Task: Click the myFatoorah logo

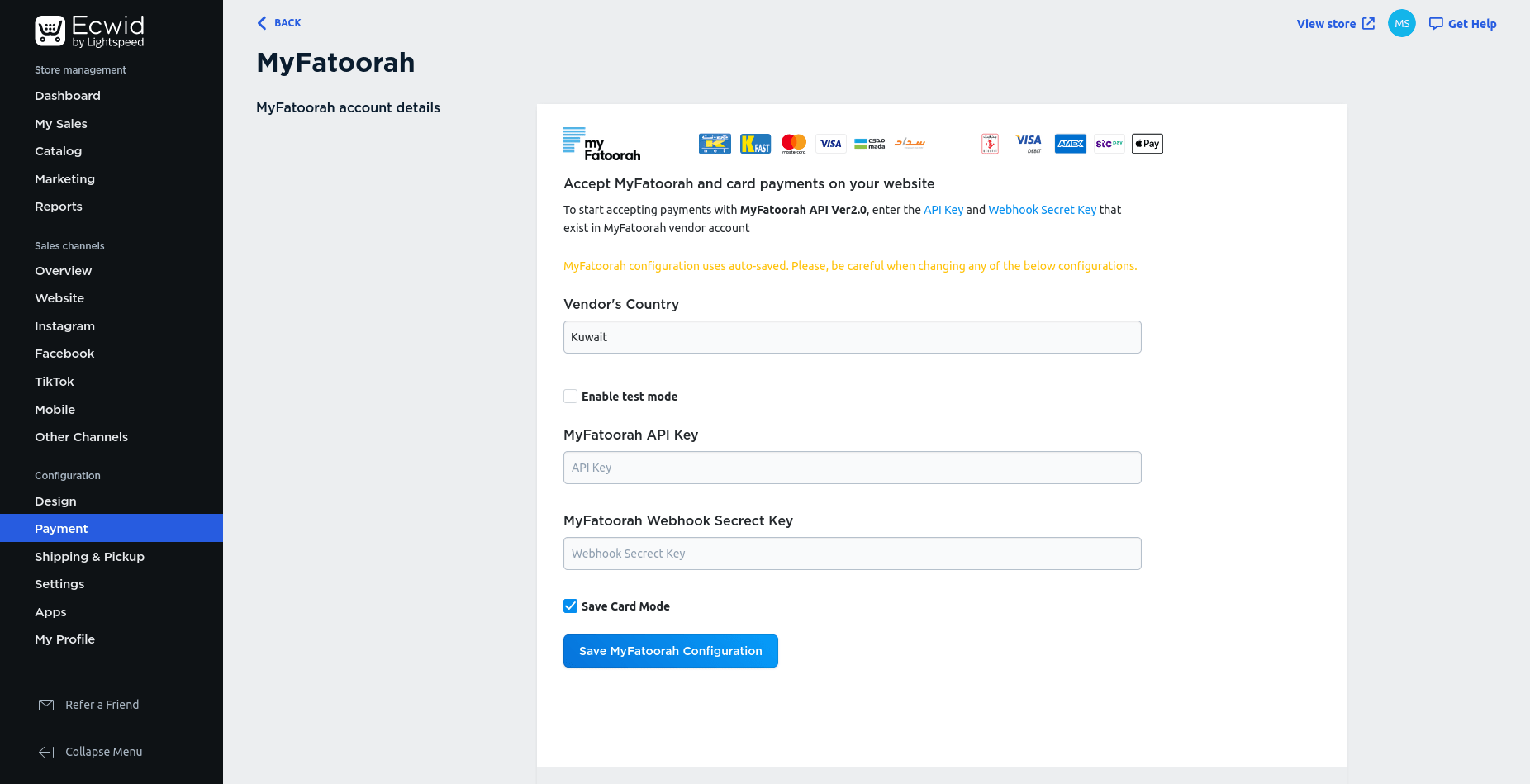Action: click(x=602, y=144)
